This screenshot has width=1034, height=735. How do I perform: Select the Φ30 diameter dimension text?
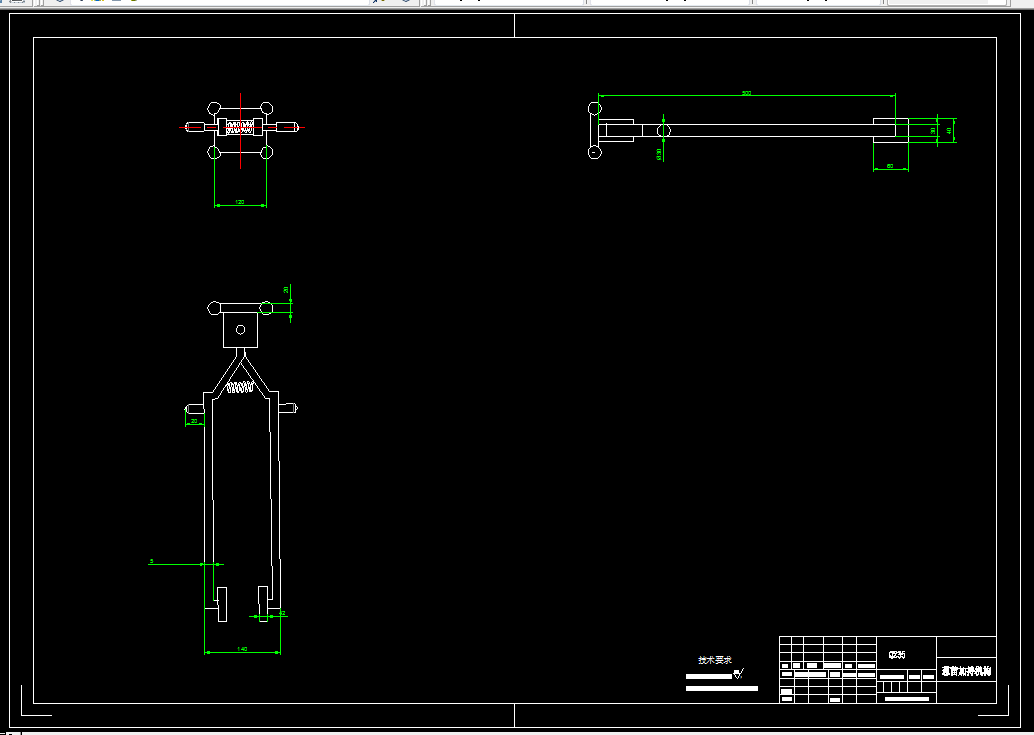pyautogui.click(x=659, y=154)
